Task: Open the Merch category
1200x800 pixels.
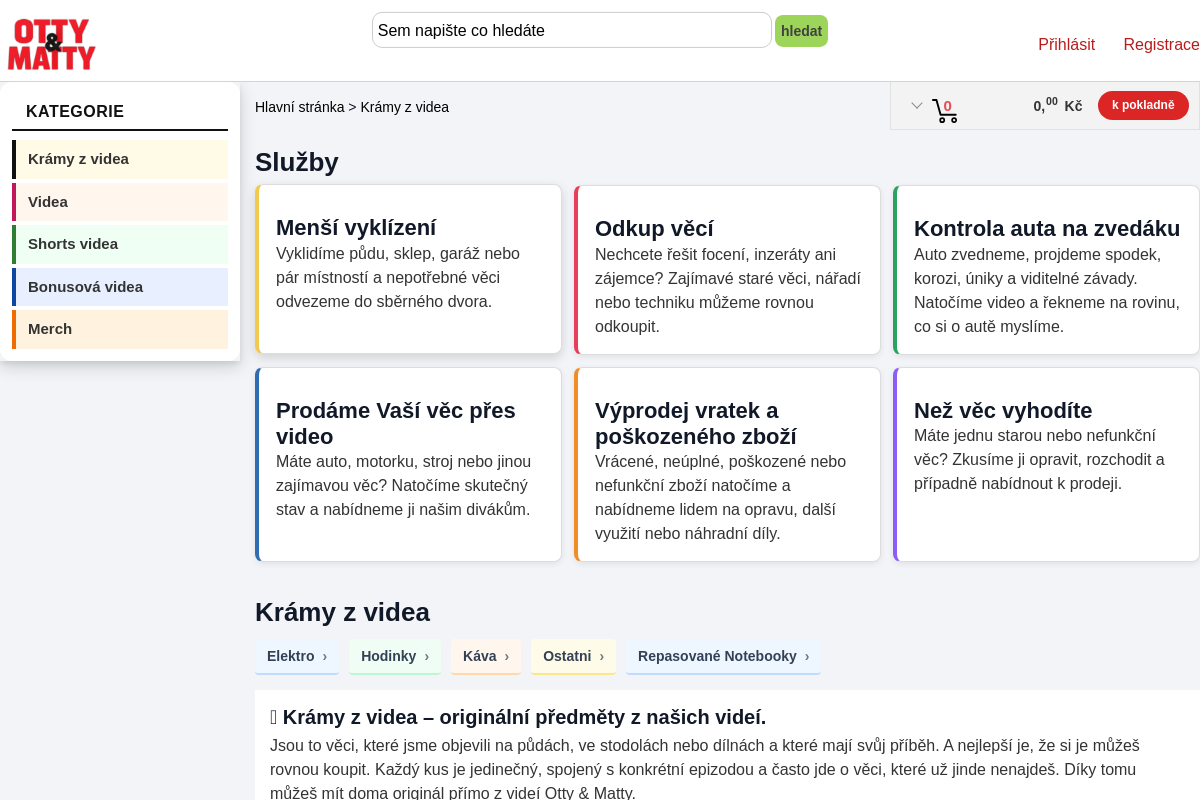Action: [120, 329]
